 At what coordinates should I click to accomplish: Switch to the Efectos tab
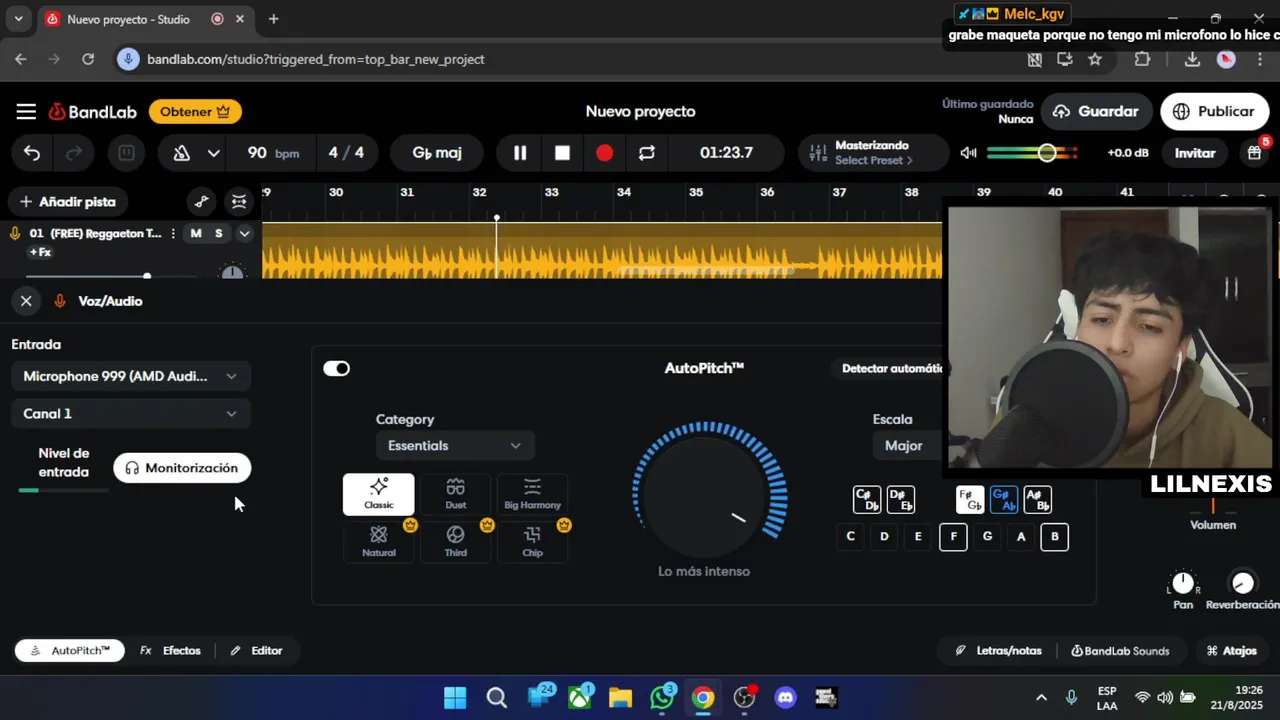170,651
